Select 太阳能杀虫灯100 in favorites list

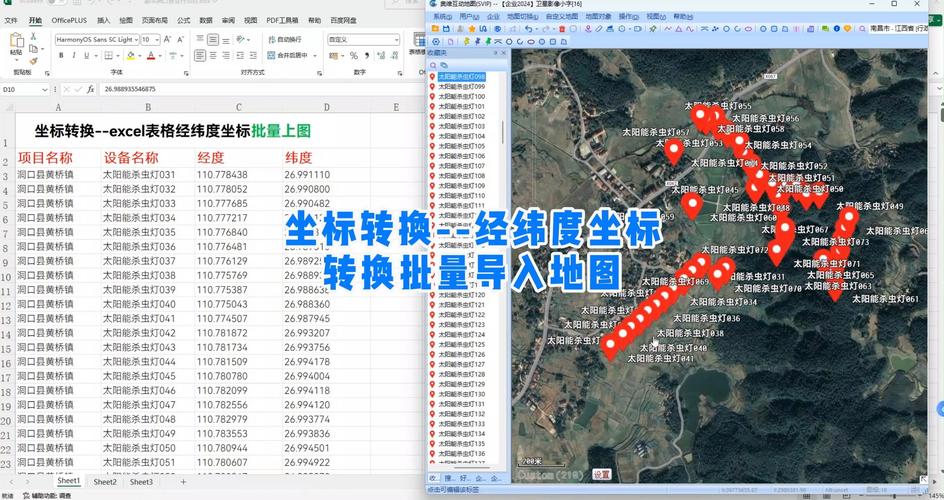click(x=462, y=96)
